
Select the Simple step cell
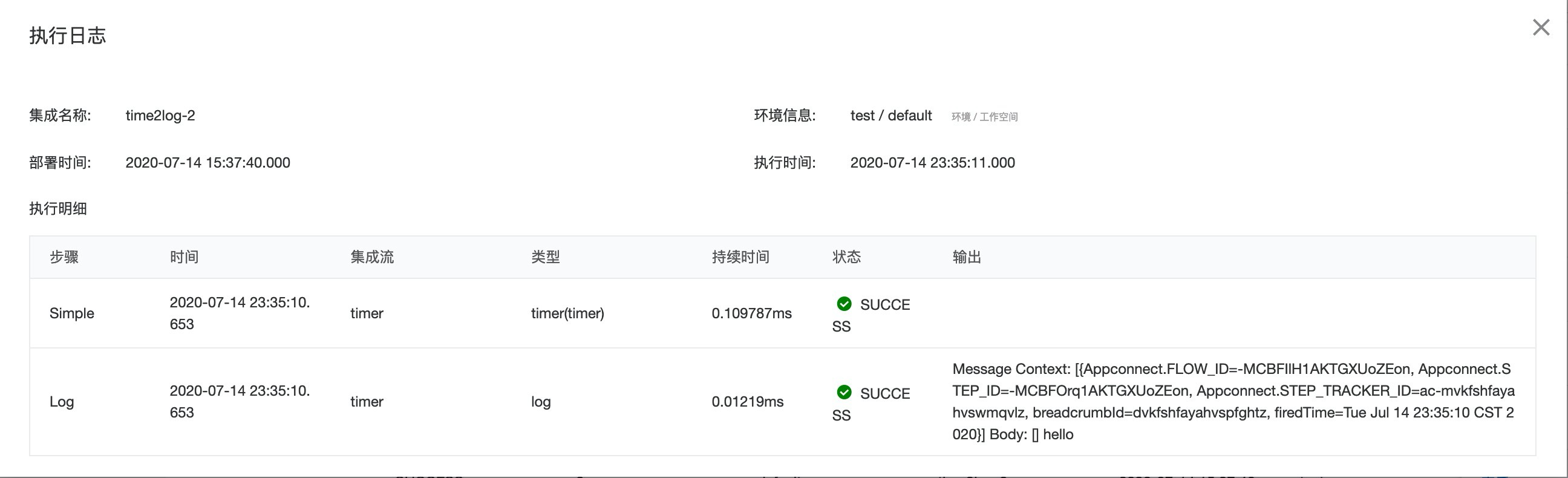click(72, 313)
